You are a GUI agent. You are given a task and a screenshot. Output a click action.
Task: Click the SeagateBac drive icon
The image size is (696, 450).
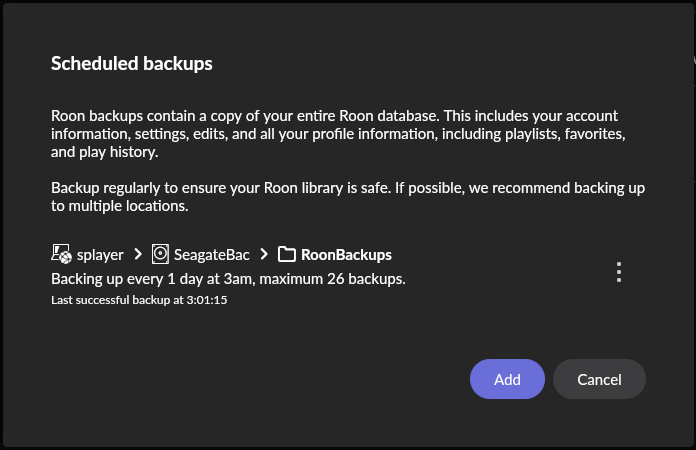(160, 255)
